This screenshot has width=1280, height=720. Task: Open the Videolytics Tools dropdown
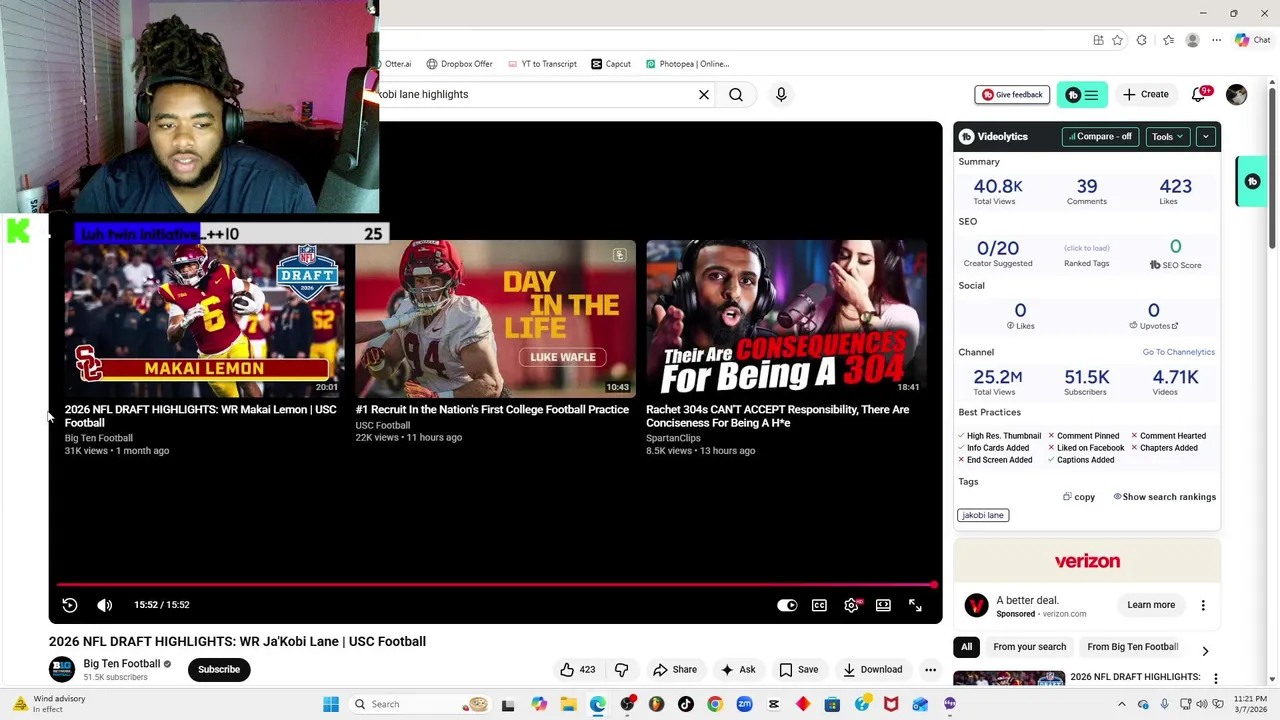click(1167, 136)
